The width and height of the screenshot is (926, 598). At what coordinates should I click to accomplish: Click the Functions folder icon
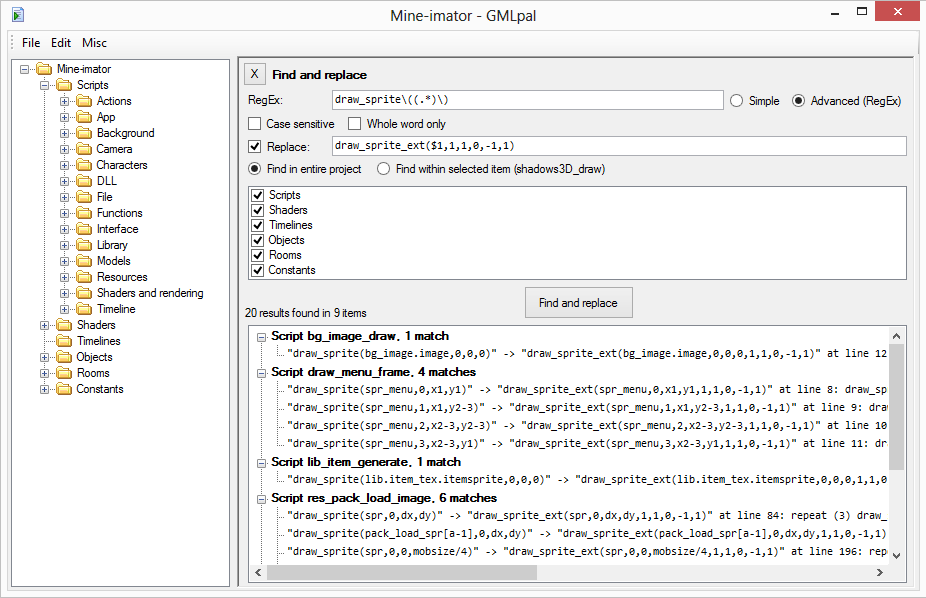tap(84, 213)
